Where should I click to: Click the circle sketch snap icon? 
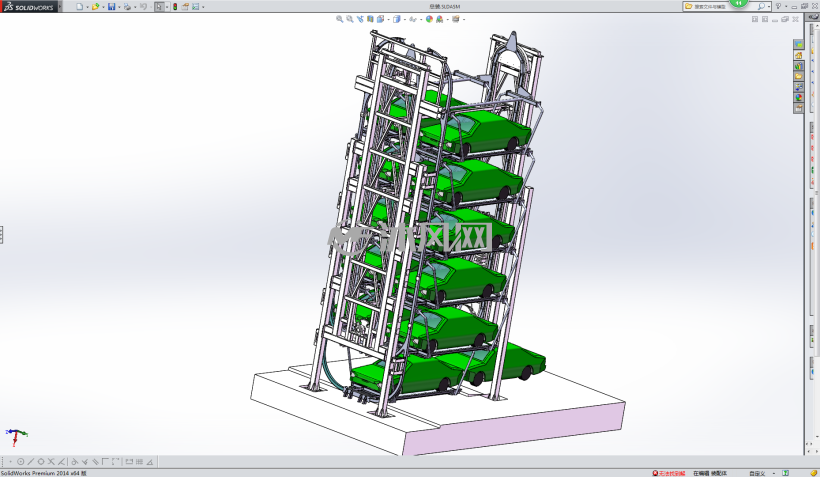pos(20,462)
